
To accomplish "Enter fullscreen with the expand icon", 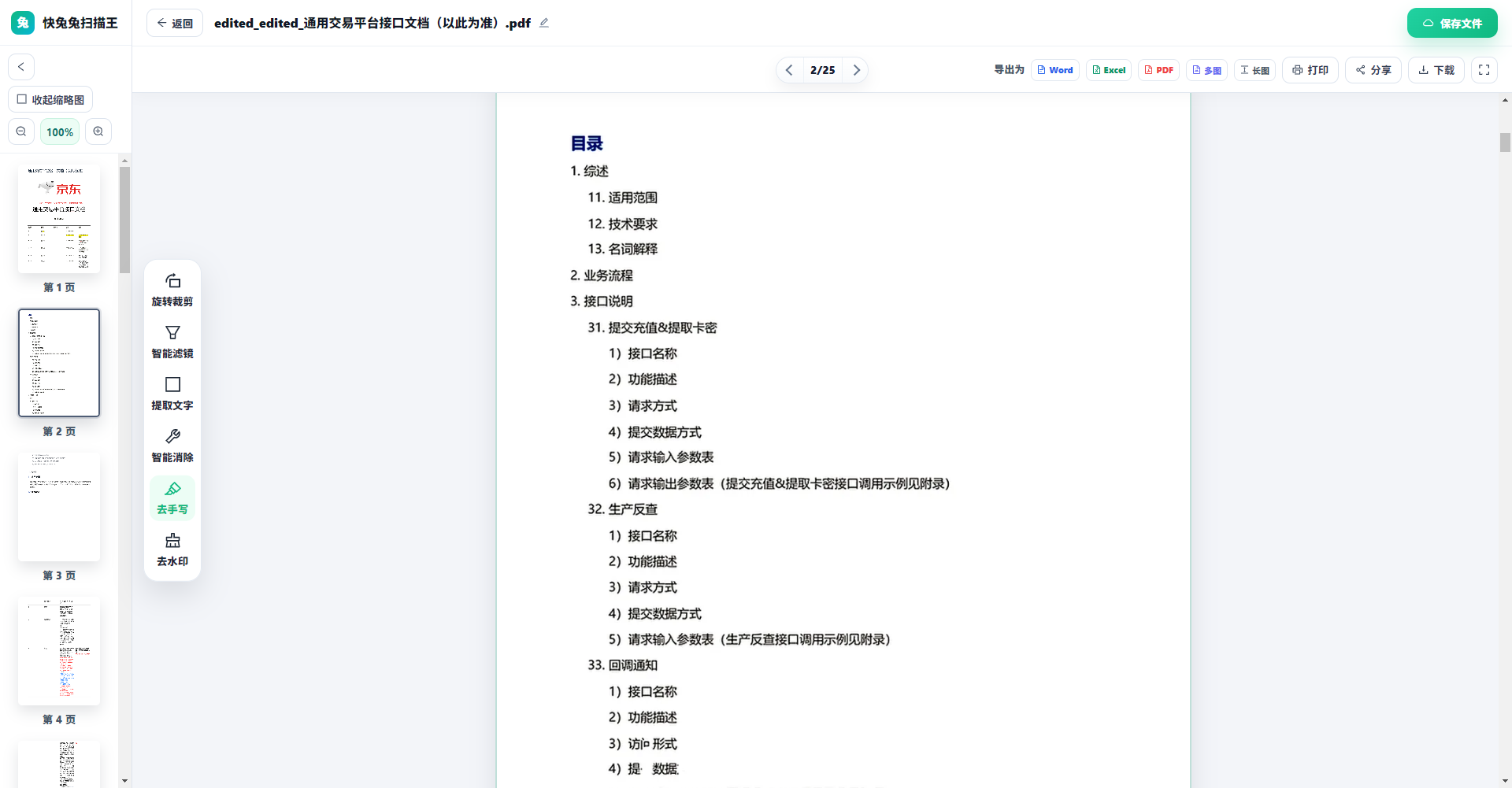I will [x=1484, y=70].
